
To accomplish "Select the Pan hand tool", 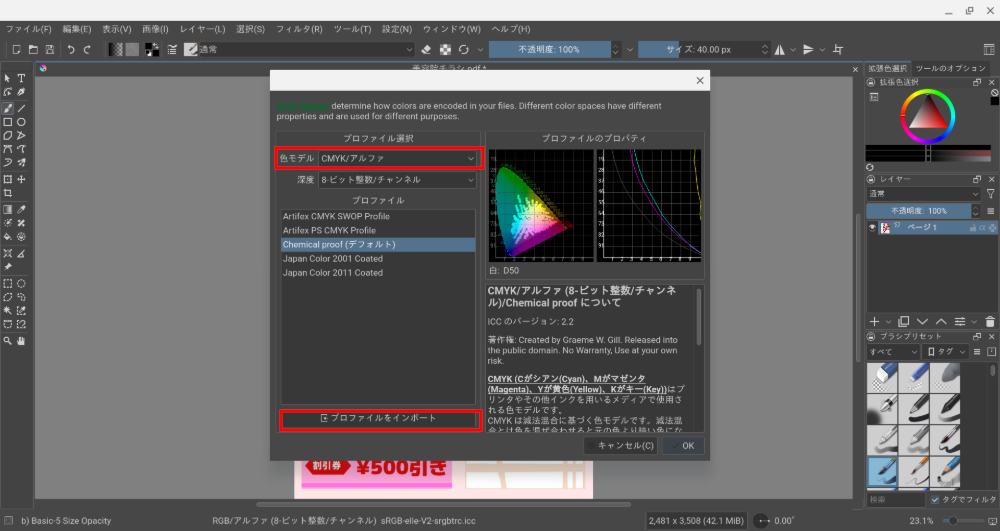I will [21, 341].
